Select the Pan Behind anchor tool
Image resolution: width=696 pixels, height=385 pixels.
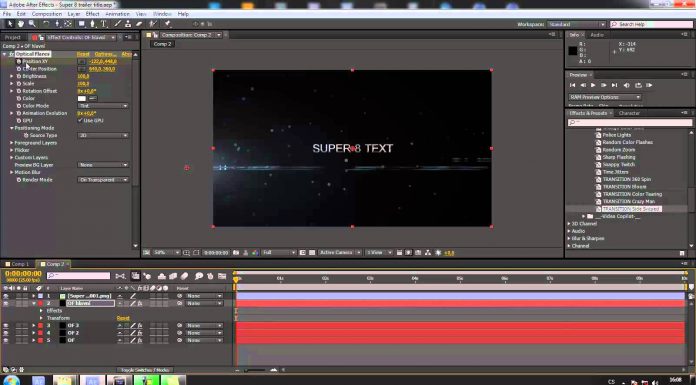tap(68, 24)
